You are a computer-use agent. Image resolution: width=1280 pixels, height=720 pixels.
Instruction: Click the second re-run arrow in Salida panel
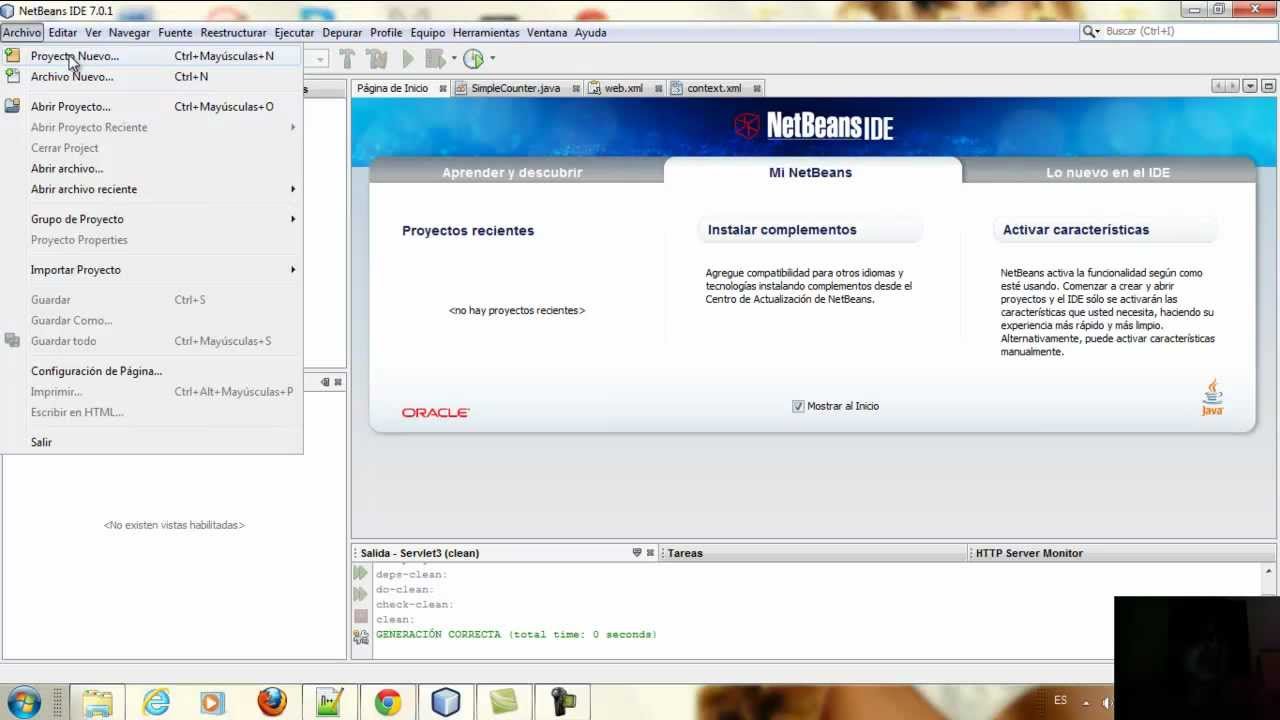361,595
